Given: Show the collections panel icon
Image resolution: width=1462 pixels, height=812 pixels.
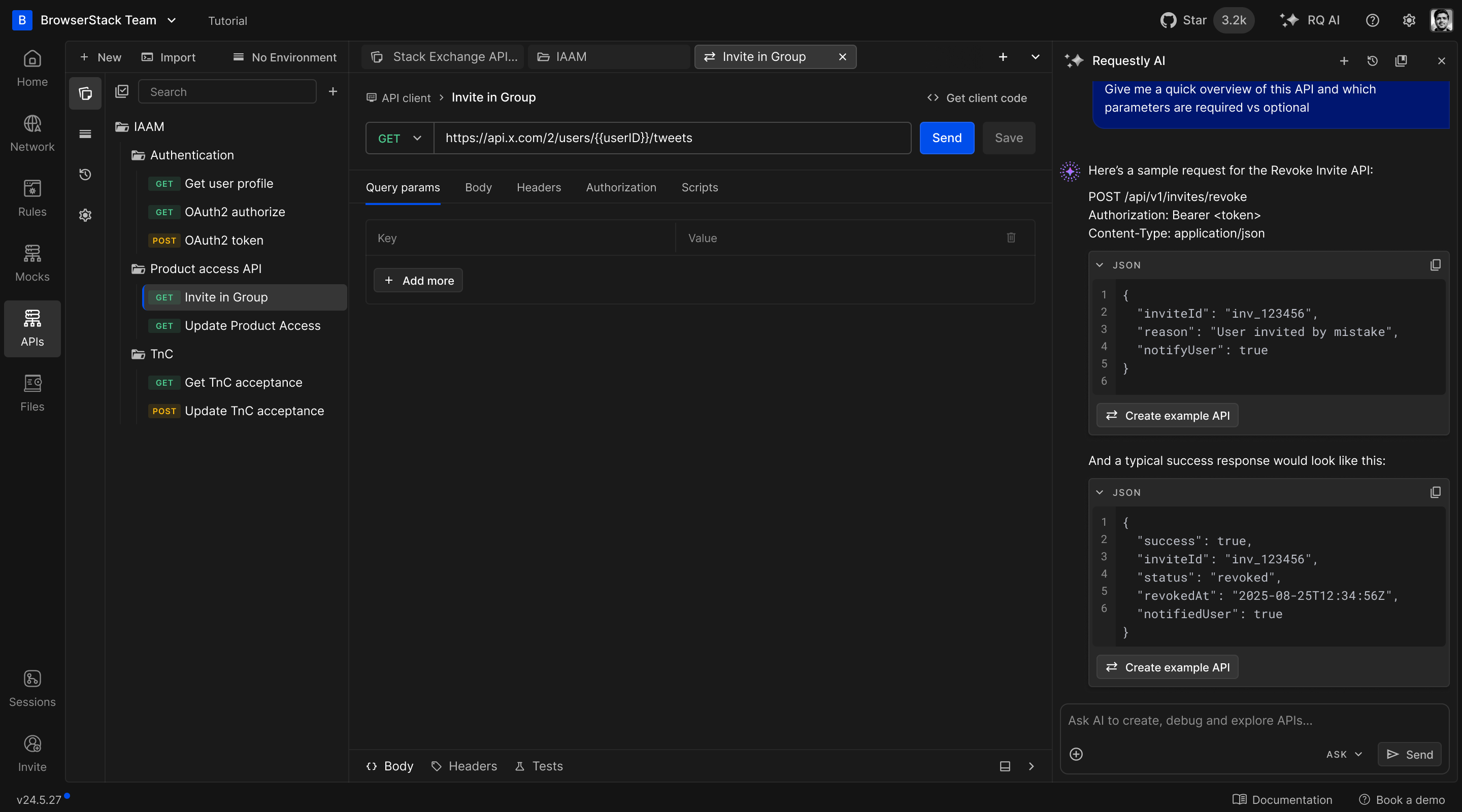Looking at the screenshot, I should point(85,93).
